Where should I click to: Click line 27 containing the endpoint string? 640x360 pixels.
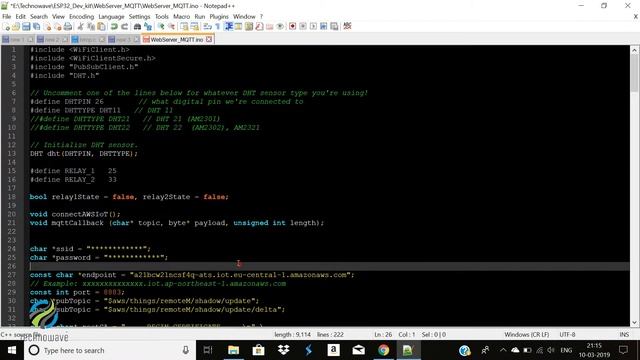click(x=192, y=275)
